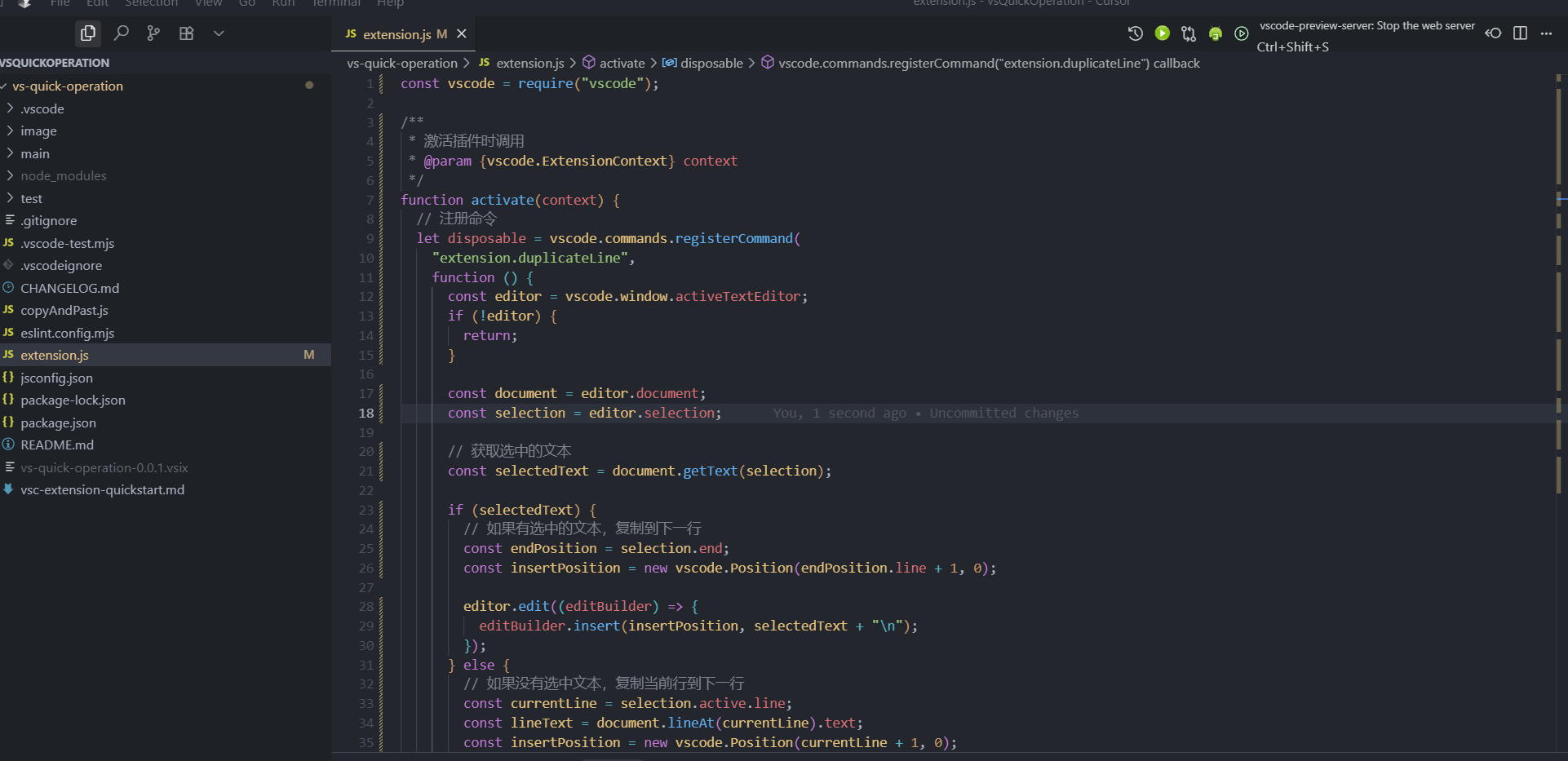Expand the additional views chevron dropdown
The height and width of the screenshot is (761, 1568).
pos(219,33)
